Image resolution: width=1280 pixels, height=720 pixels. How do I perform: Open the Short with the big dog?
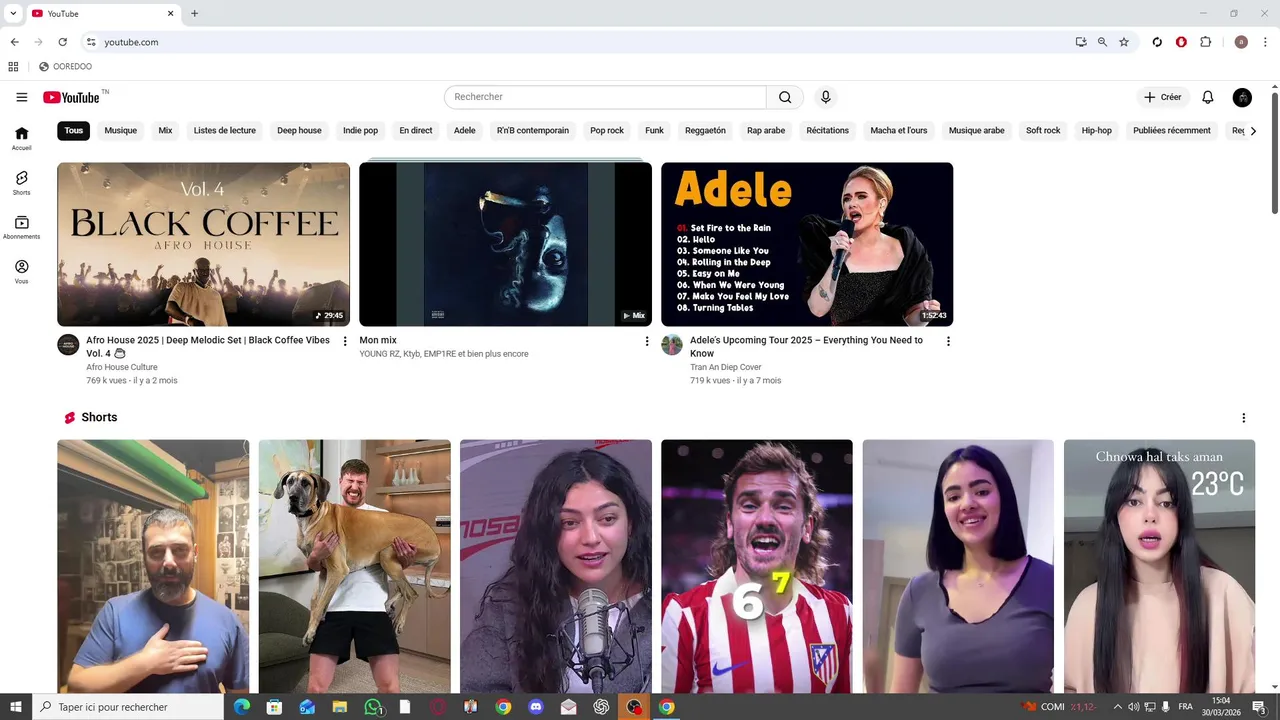click(354, 566)
